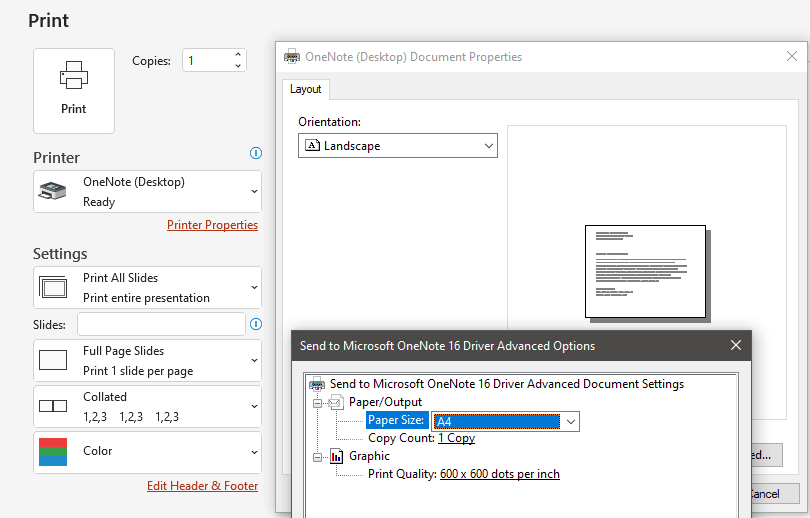The image size is (810, 518).
Task: Click the OneNote printer device icon
Action: (x=52, y=191)
